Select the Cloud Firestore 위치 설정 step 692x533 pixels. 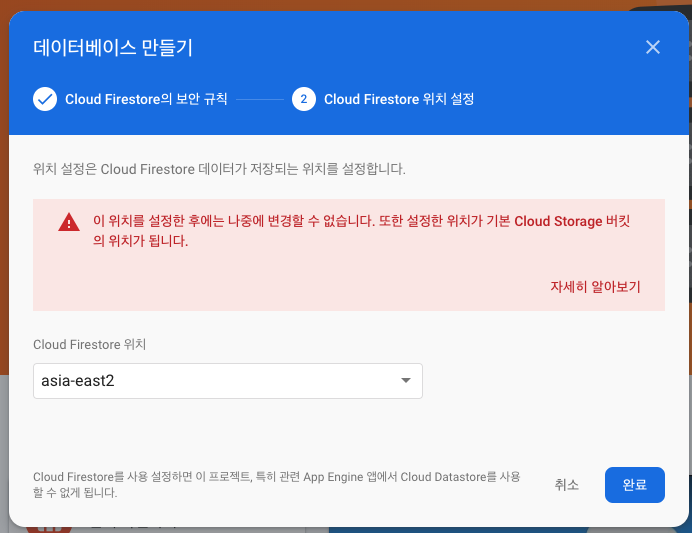[399, 99]
